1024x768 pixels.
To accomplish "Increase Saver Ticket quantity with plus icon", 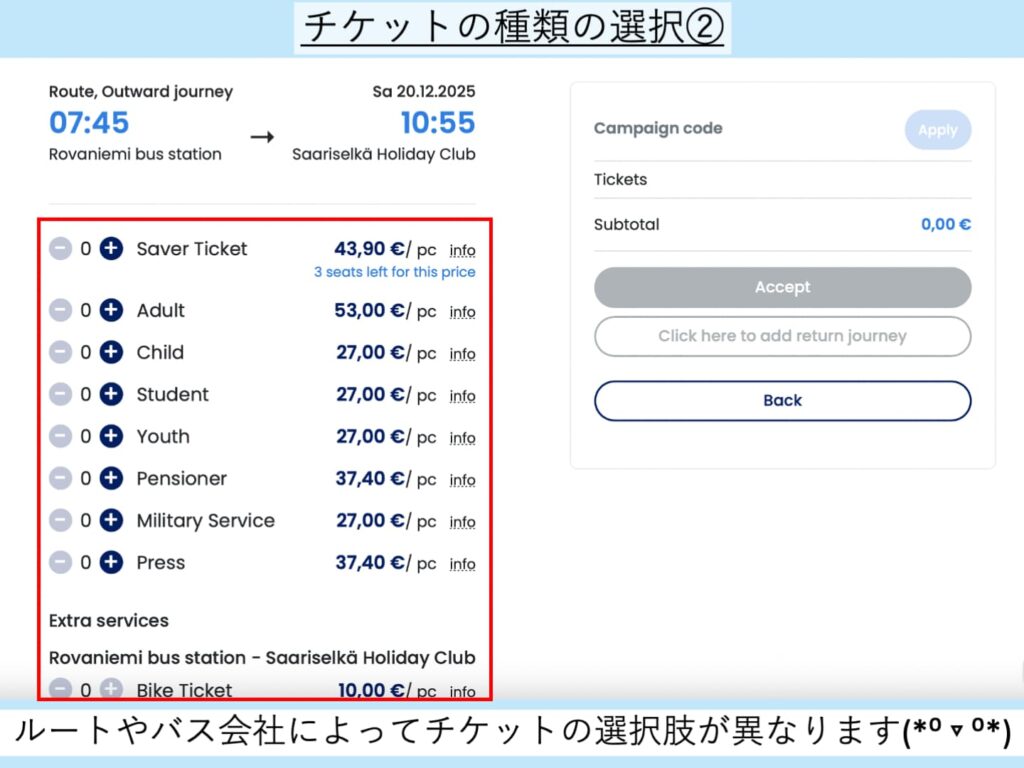I will click(111, 249).
